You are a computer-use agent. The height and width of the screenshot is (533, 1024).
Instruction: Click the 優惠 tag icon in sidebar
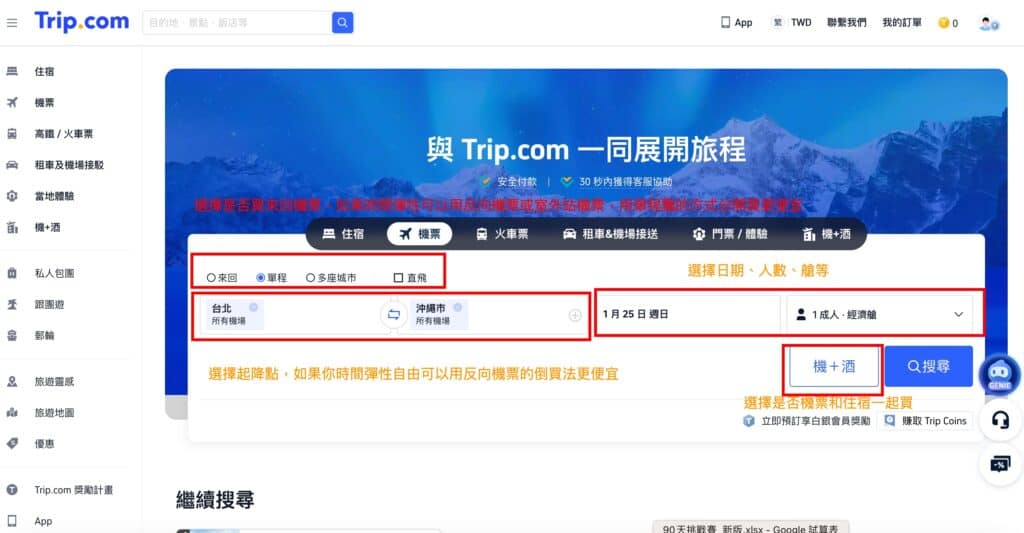tap(12, 444)
